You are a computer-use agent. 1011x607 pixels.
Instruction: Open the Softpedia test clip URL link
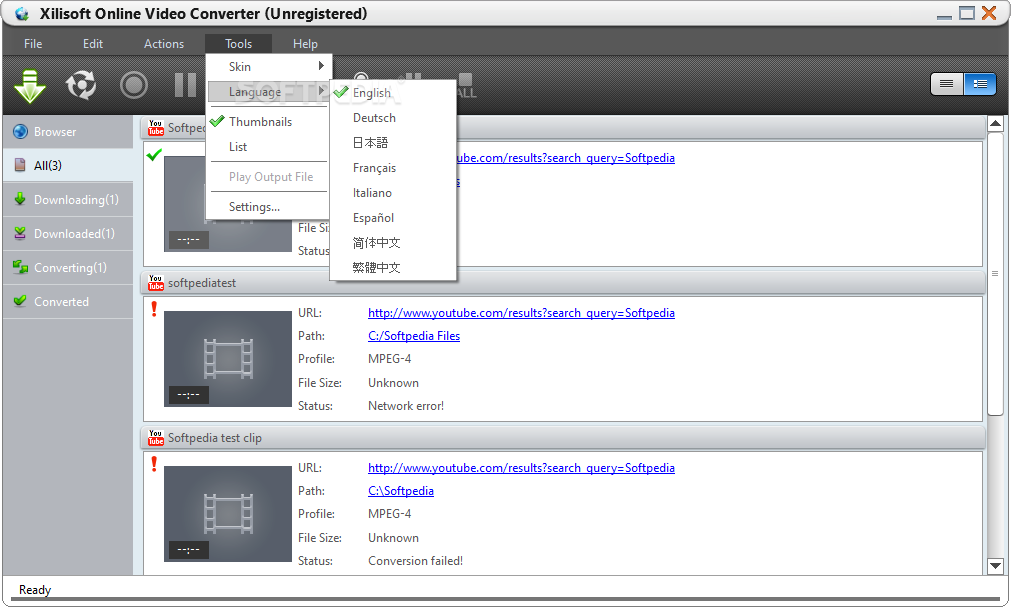tap(521, 468)
